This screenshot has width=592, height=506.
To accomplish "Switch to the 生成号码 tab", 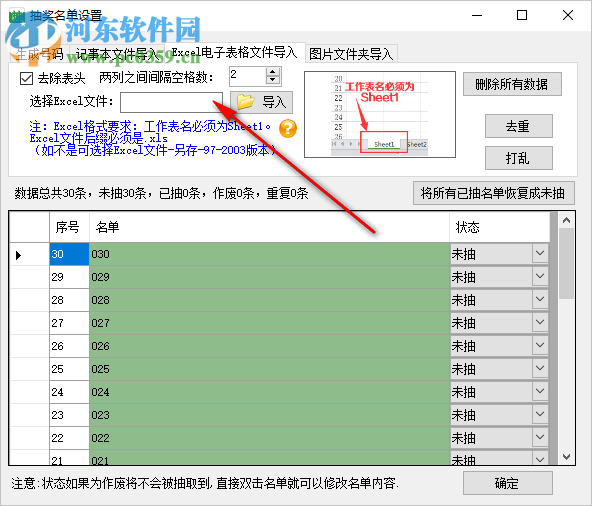I will [39, 54].
